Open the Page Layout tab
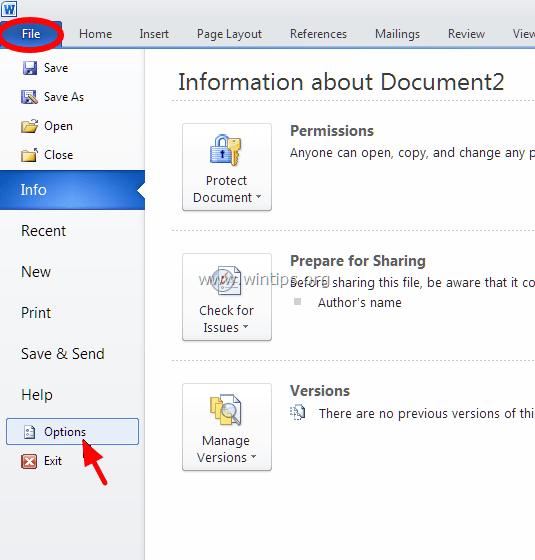 (x=229, y=34)
